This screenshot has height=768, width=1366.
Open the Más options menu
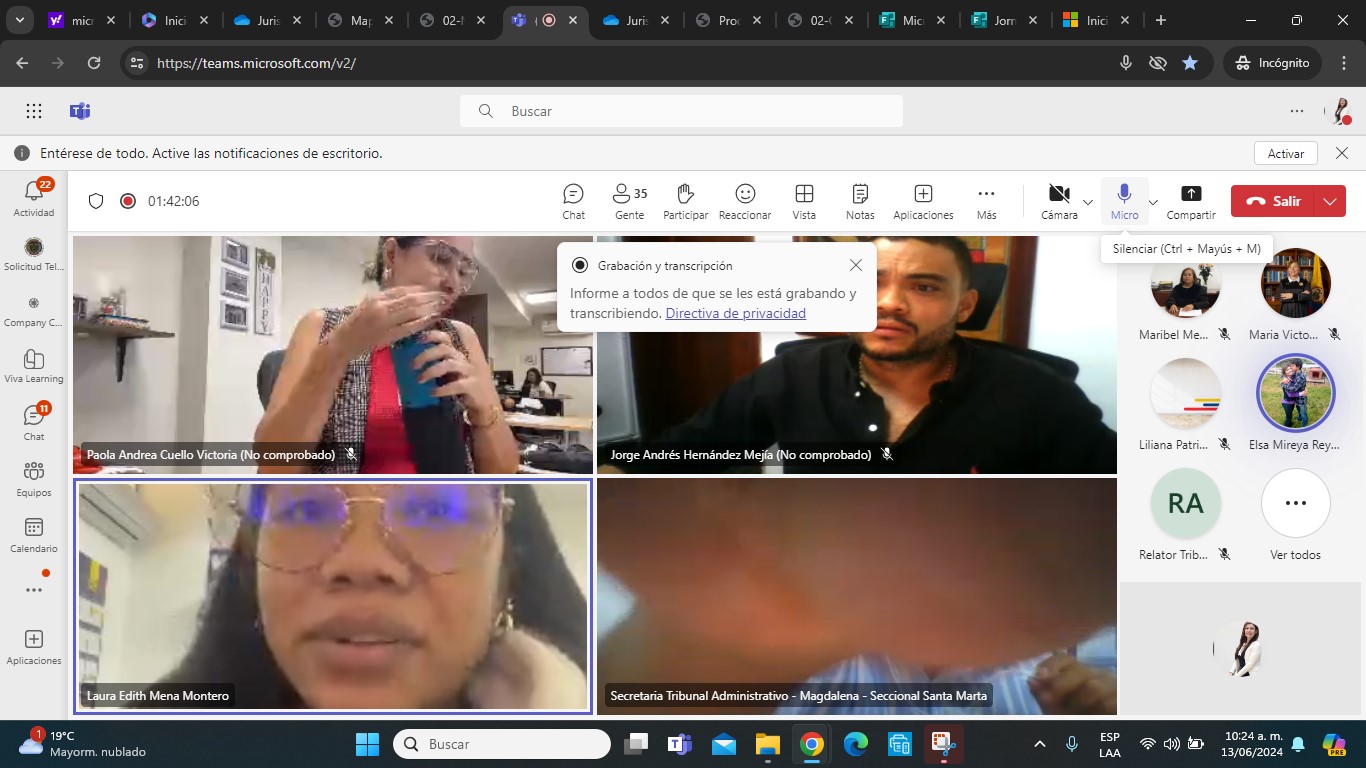pos(987,201)
